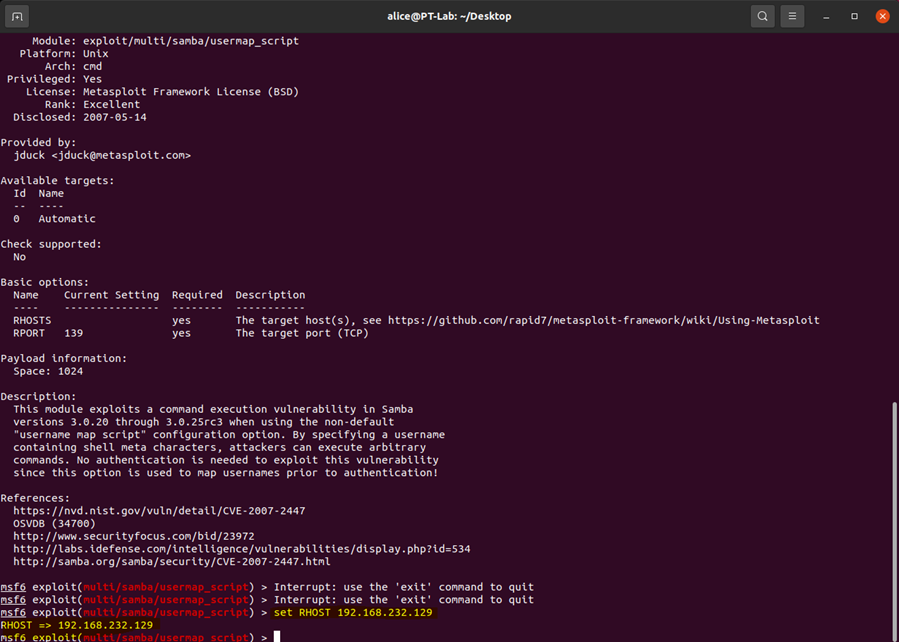
Task: Click the Rank value "Excellent"
Action: (x=112, y=104)
